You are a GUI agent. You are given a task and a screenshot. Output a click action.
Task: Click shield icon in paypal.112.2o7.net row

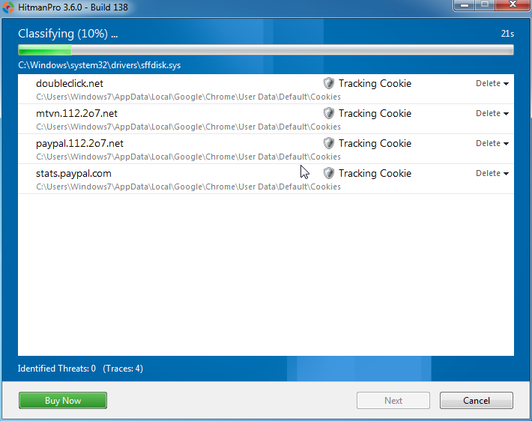click(328, 143)
